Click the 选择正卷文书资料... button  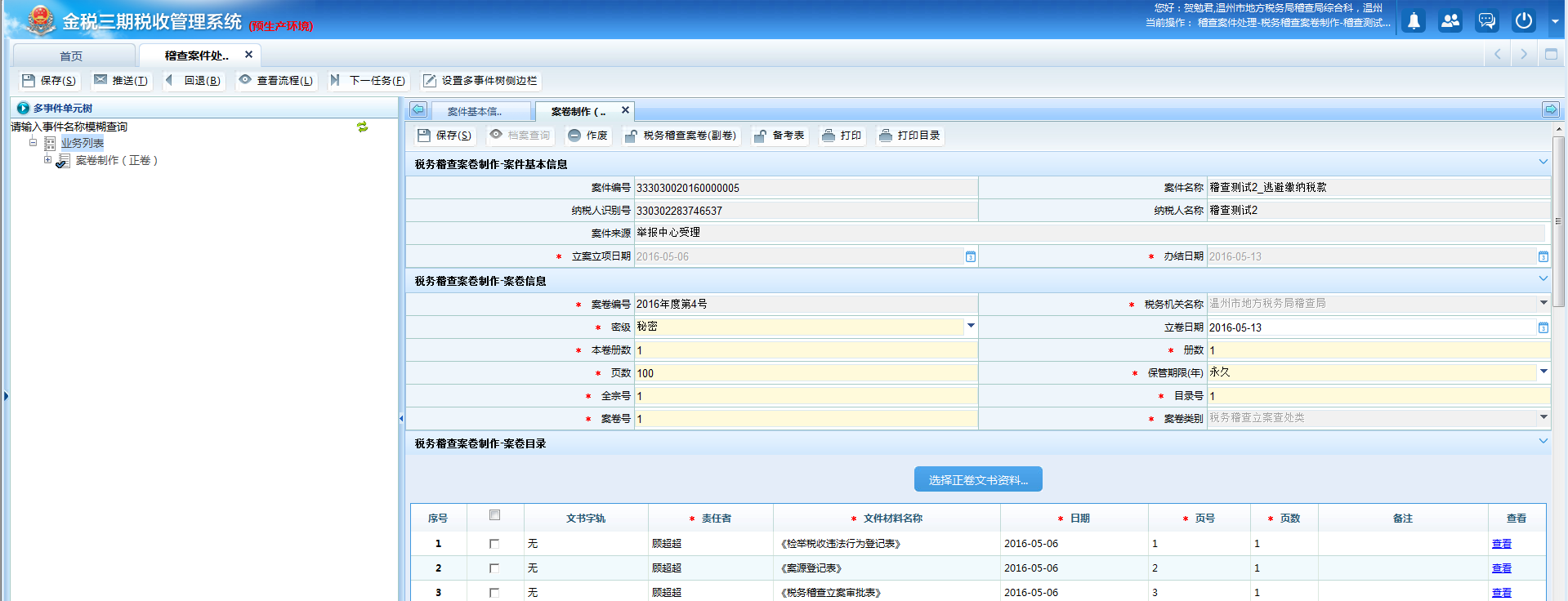tap(978, 480)
